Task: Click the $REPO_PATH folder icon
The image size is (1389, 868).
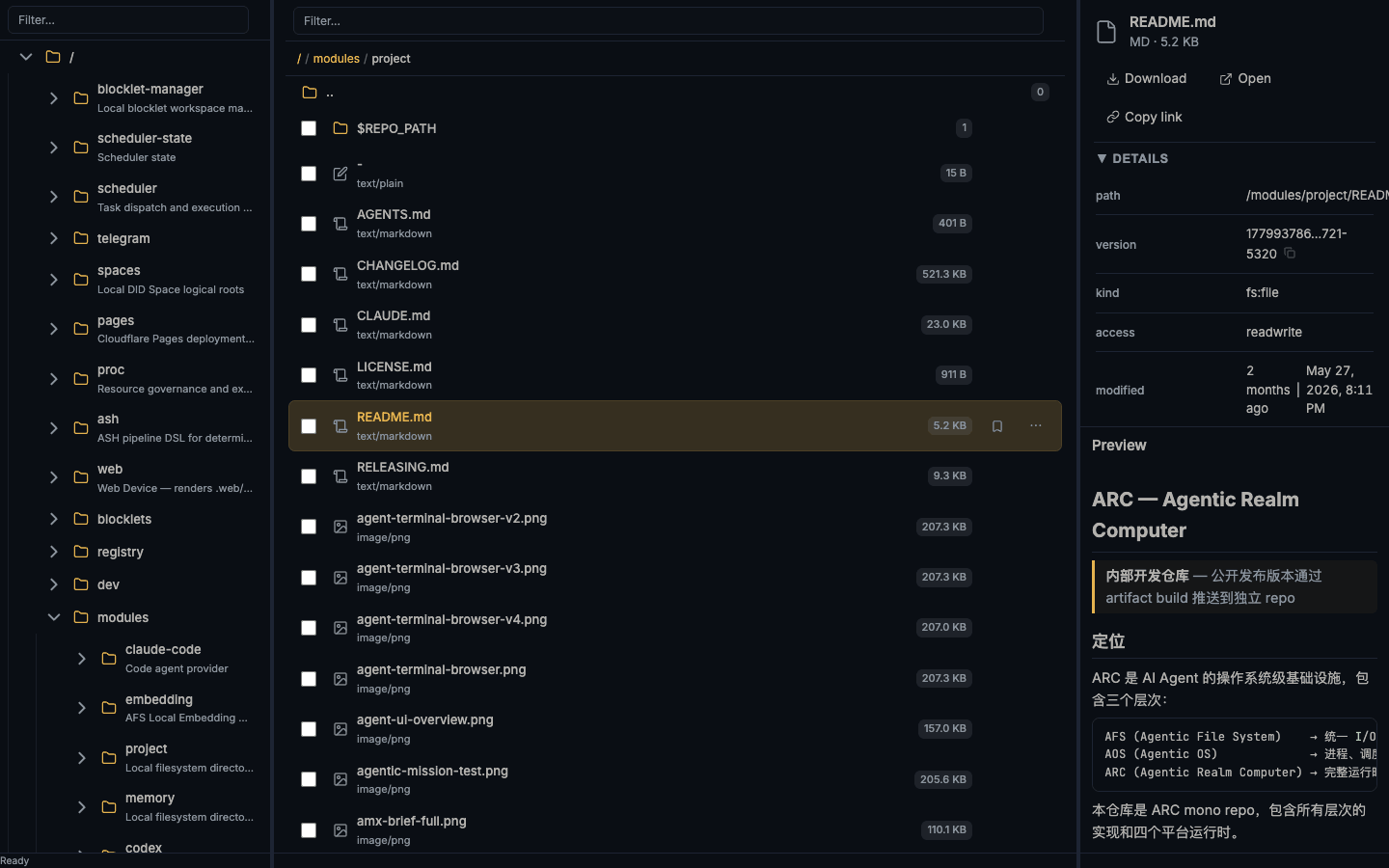Action: click(340, 128)
